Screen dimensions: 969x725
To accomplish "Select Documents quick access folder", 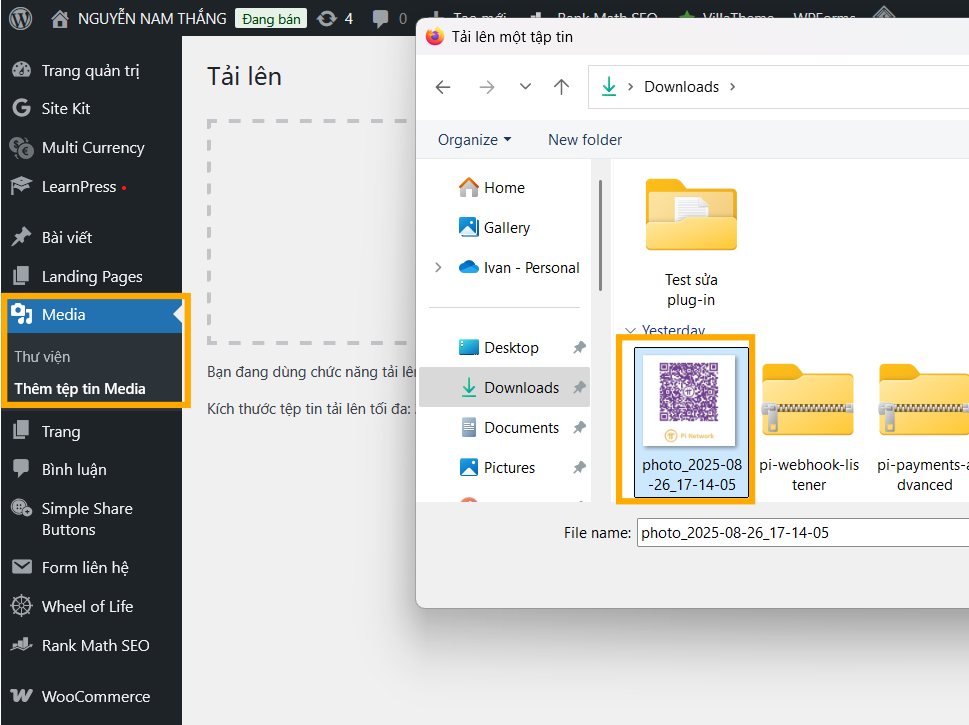I will (504, 428).
